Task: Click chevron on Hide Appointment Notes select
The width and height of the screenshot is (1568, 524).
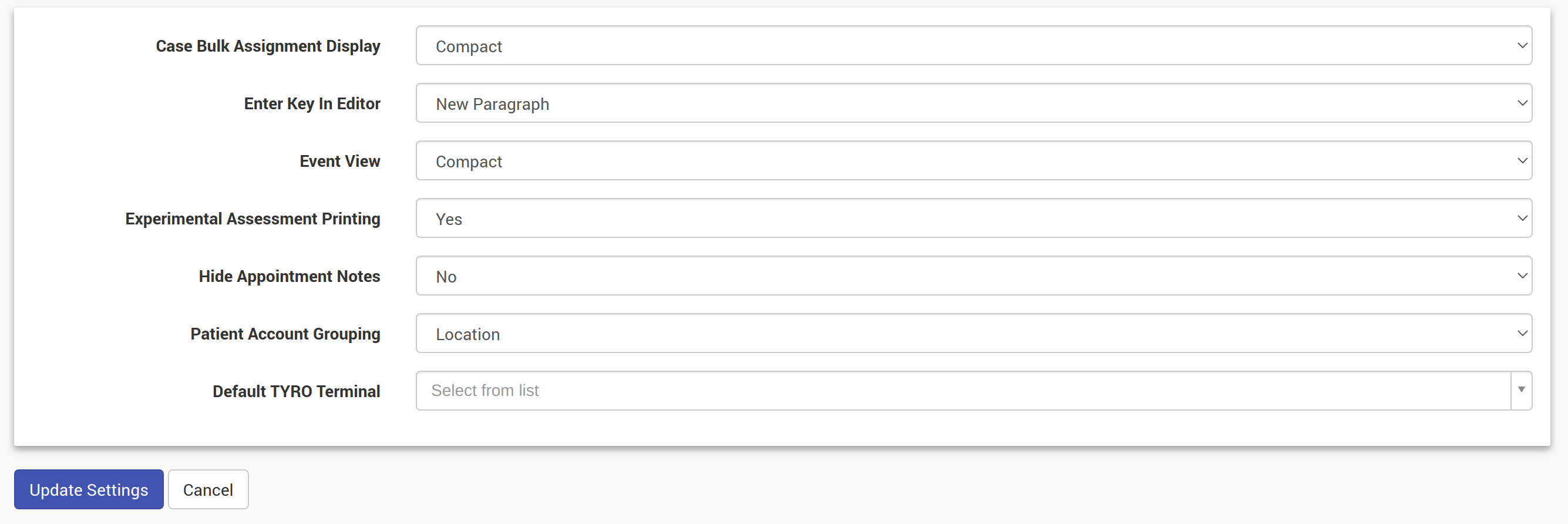Action: point(1522,276)
